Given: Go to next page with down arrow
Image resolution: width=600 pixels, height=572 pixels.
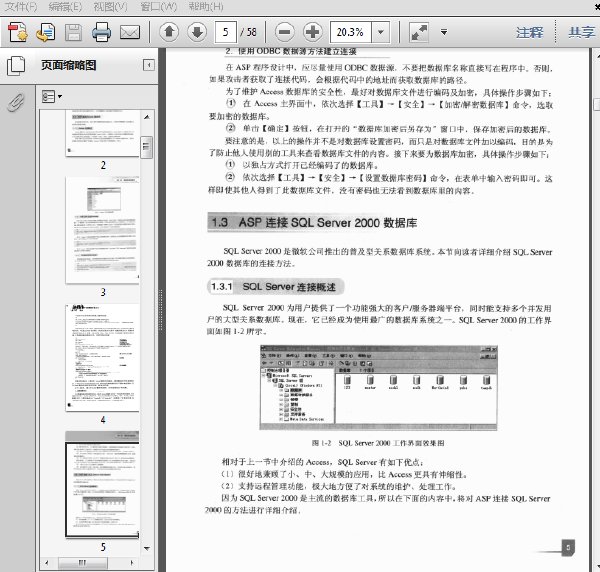Looking at the screenshot, I should pyautogui.click(x=197, y=32).
